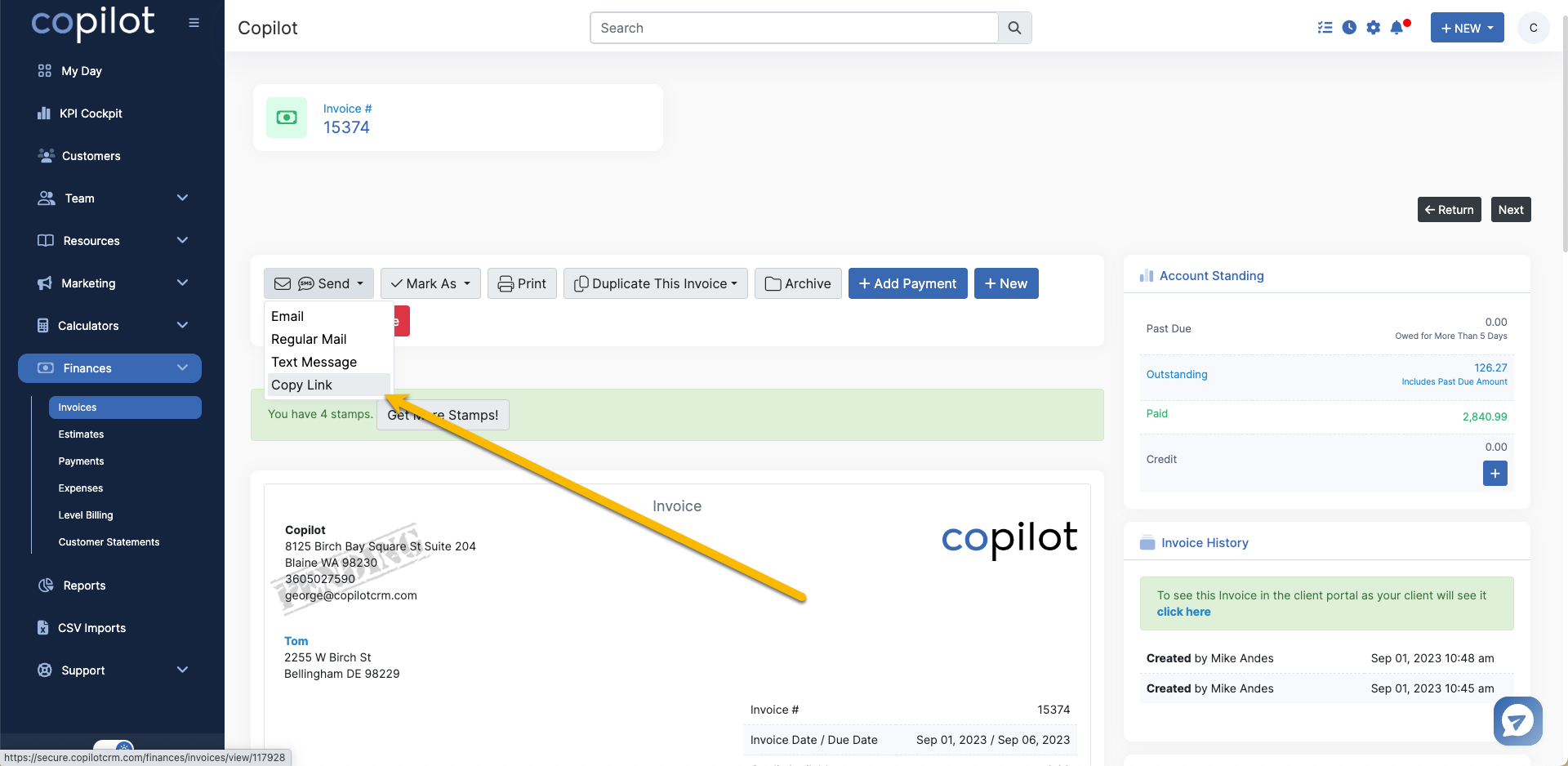The height and width of the screenshot is (766, 1568).
Task: Click the Finances money icon
Action: coord(46,368)
